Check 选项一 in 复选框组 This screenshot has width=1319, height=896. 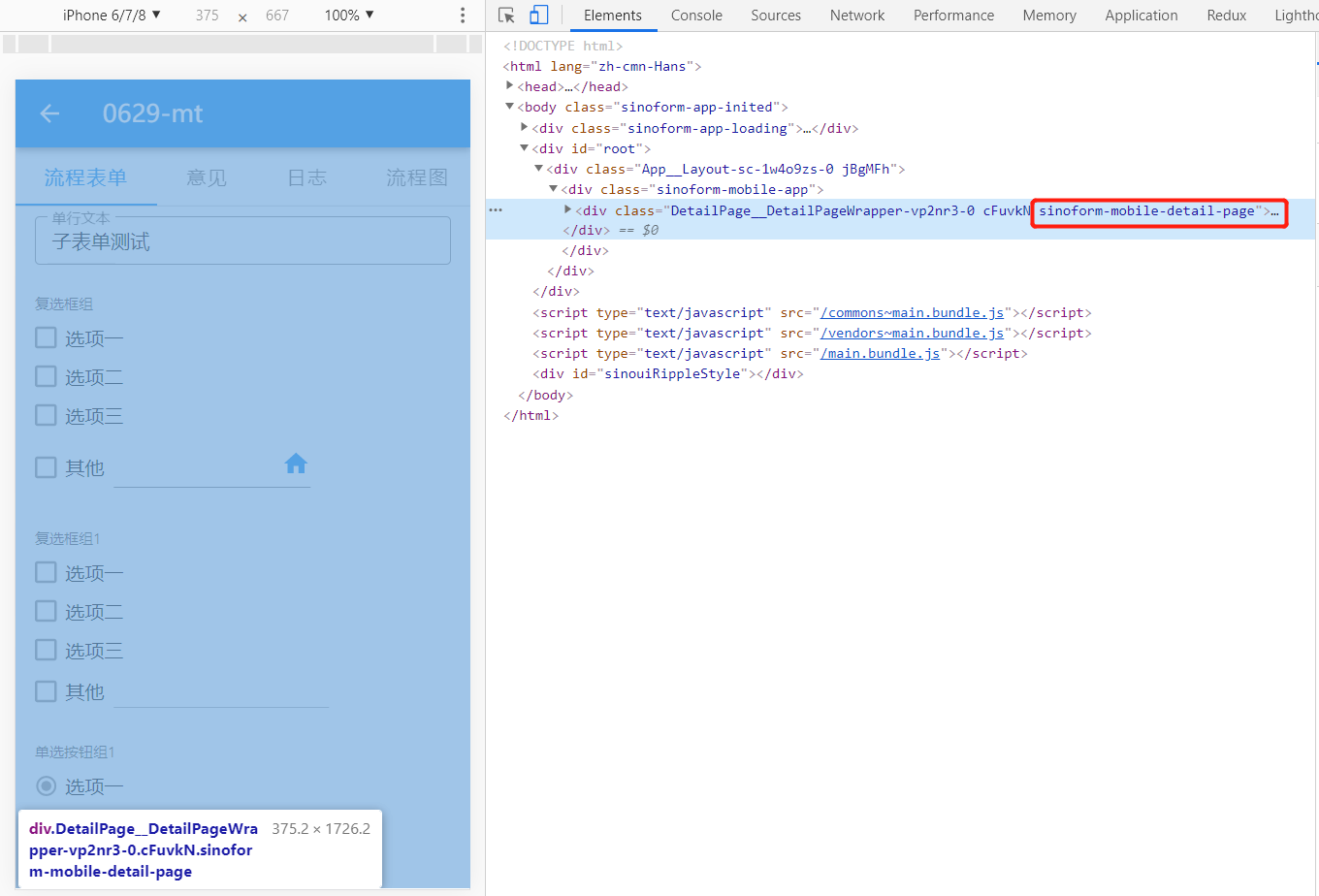tap(46, 337)
